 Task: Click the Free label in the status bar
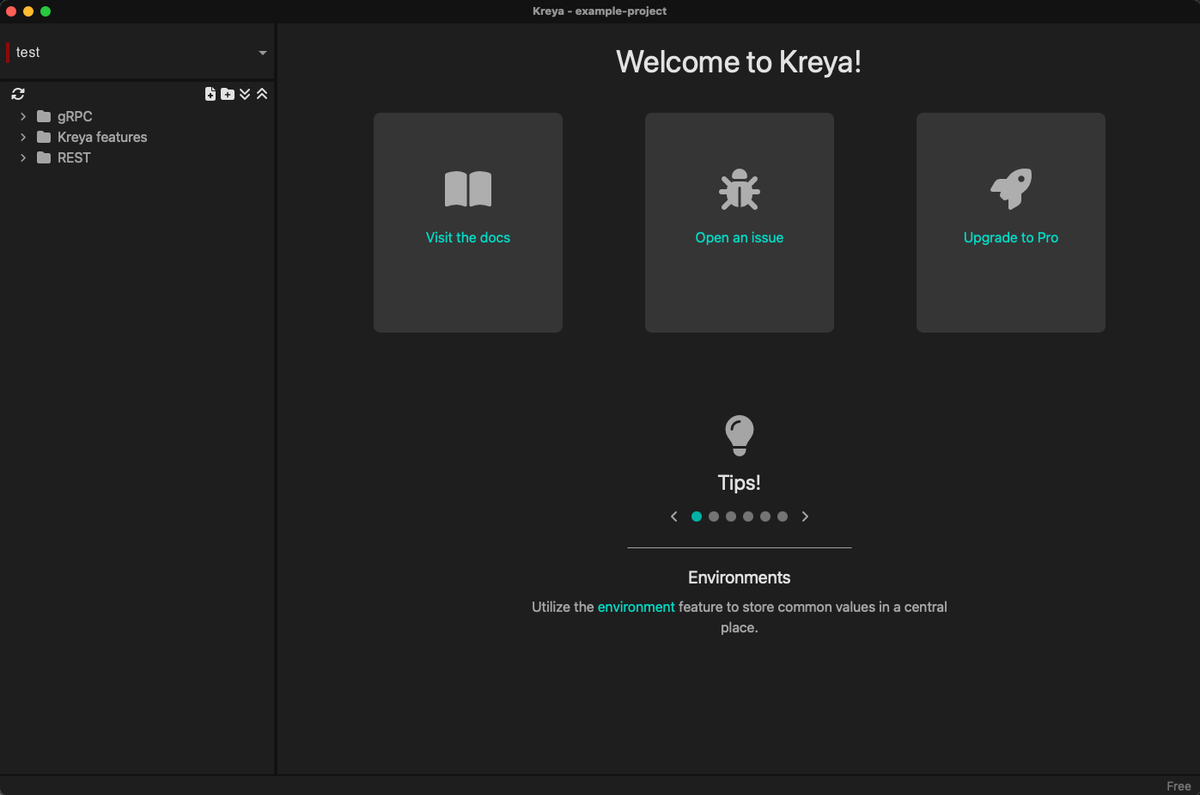1178,786
